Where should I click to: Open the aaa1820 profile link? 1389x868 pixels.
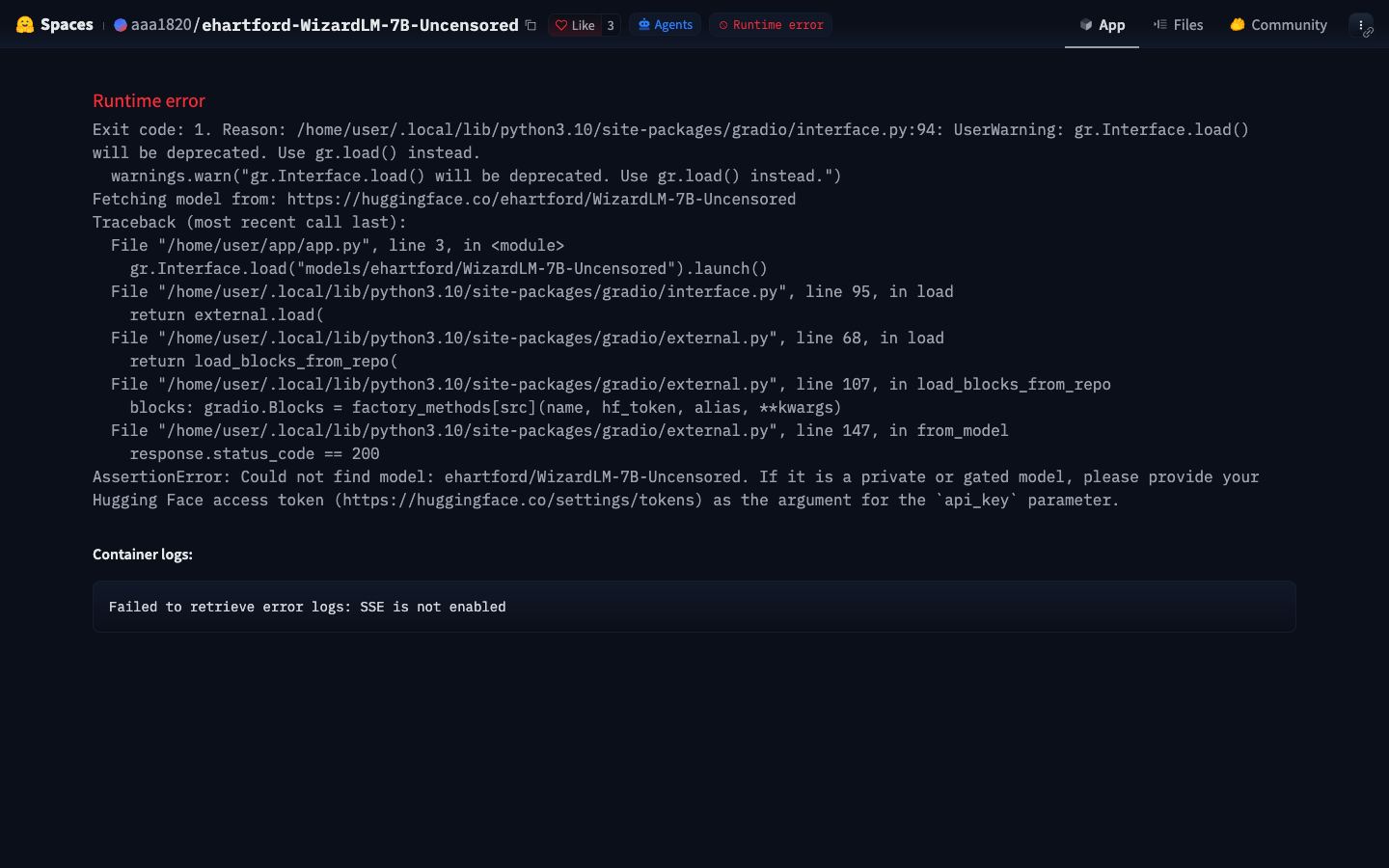click(161, 25)
